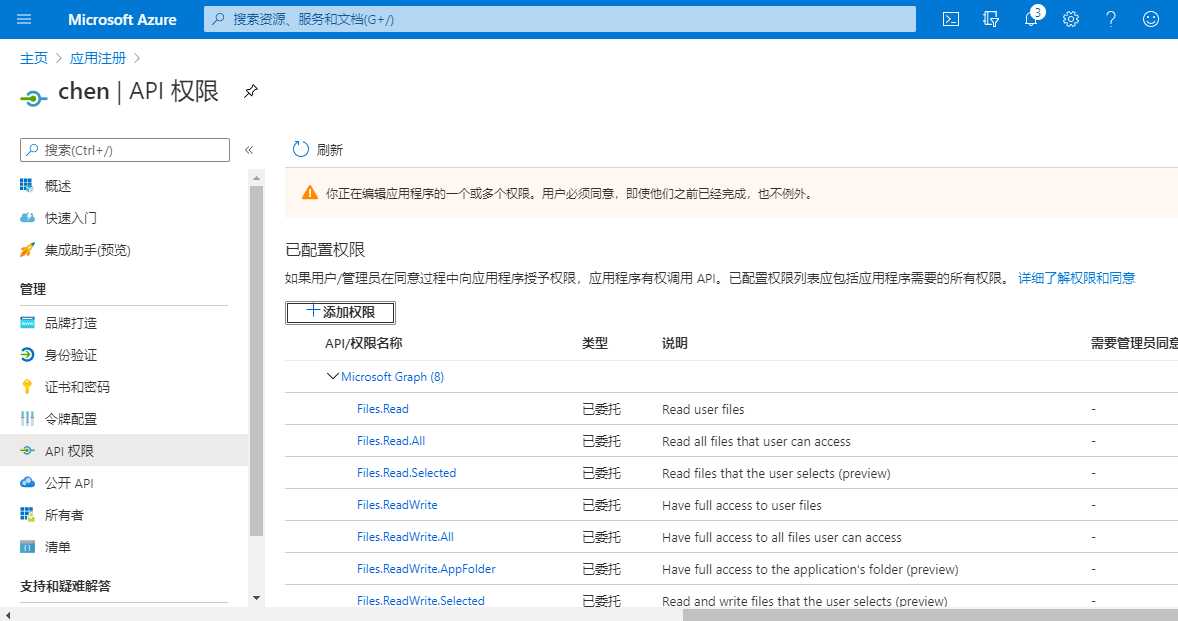Click the certificates and secrets key icon
The height and width of the screenshot is (621, 1178).
tap(27, 387)
